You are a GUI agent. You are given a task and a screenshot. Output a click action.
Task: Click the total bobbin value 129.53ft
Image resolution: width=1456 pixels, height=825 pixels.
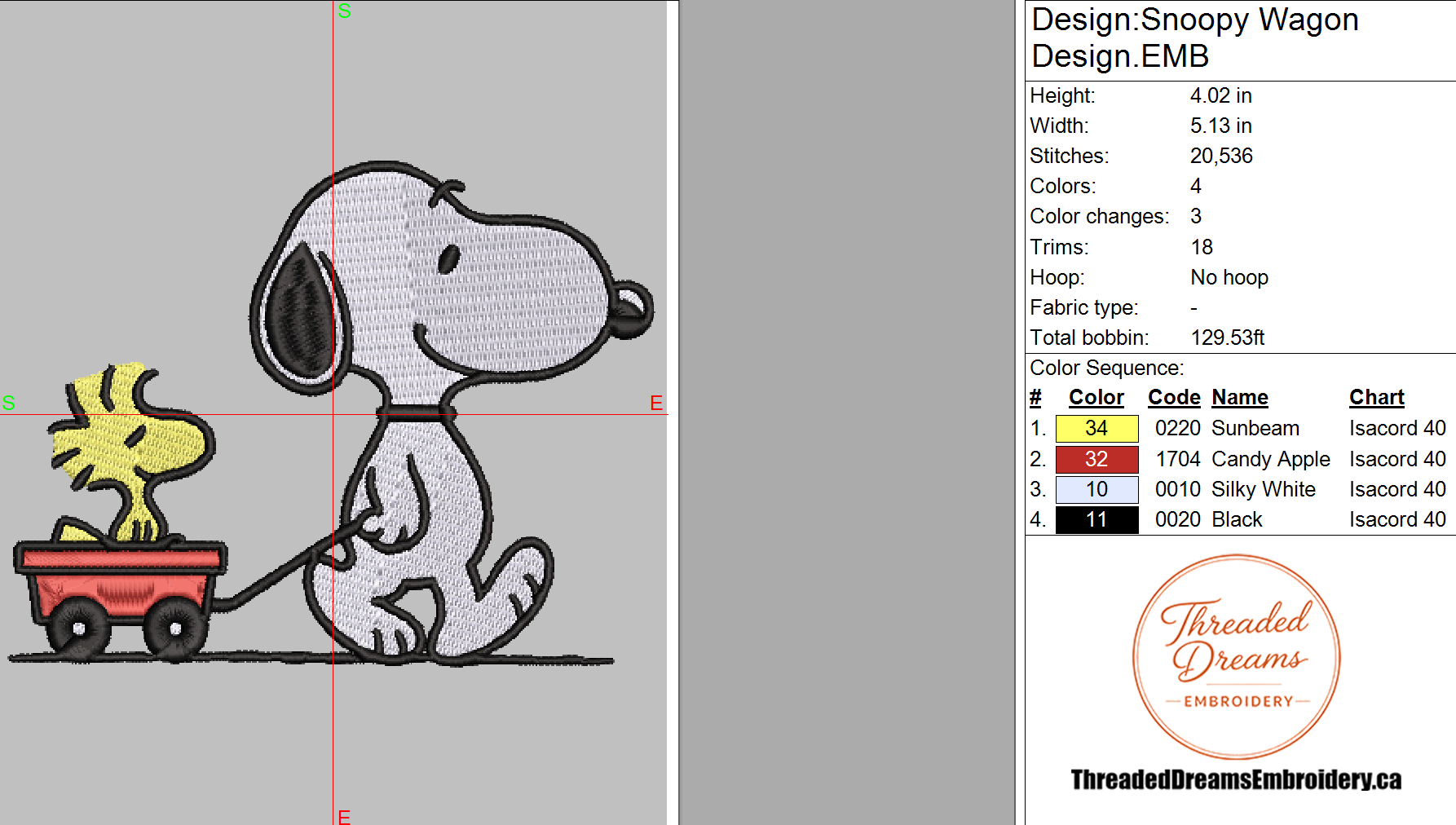[x=1228, y=337]
